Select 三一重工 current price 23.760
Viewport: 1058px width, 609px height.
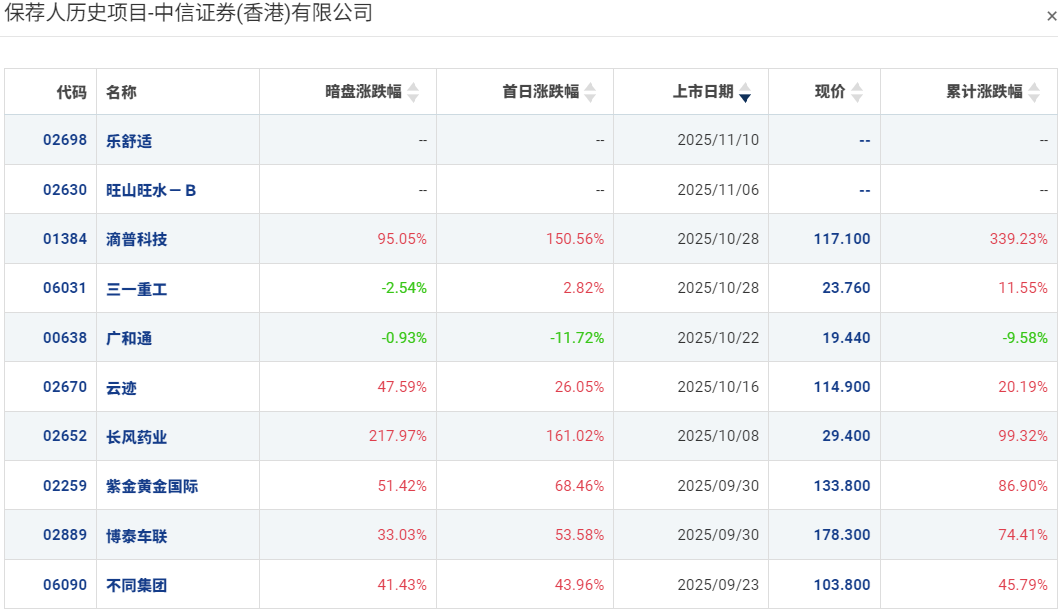click(x=846, y=288)
